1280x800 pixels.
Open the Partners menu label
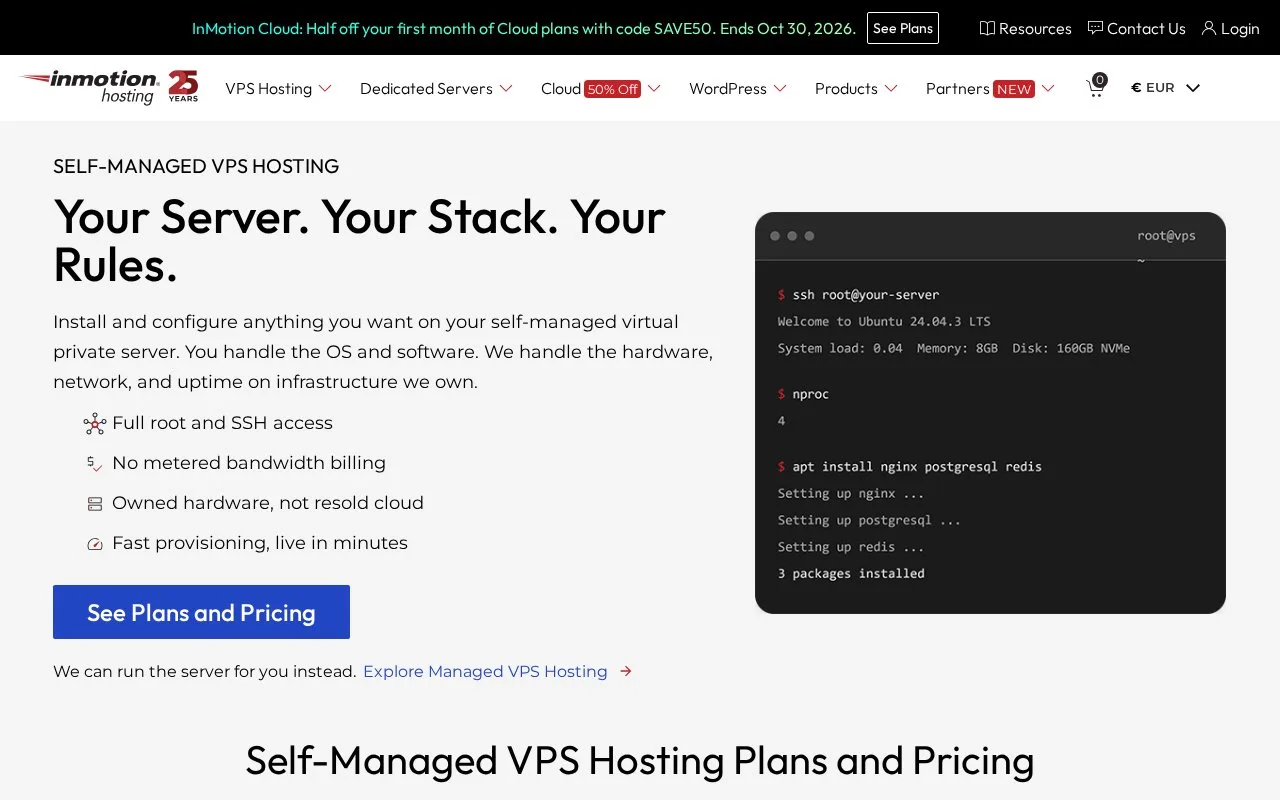[x=957, y=89]
